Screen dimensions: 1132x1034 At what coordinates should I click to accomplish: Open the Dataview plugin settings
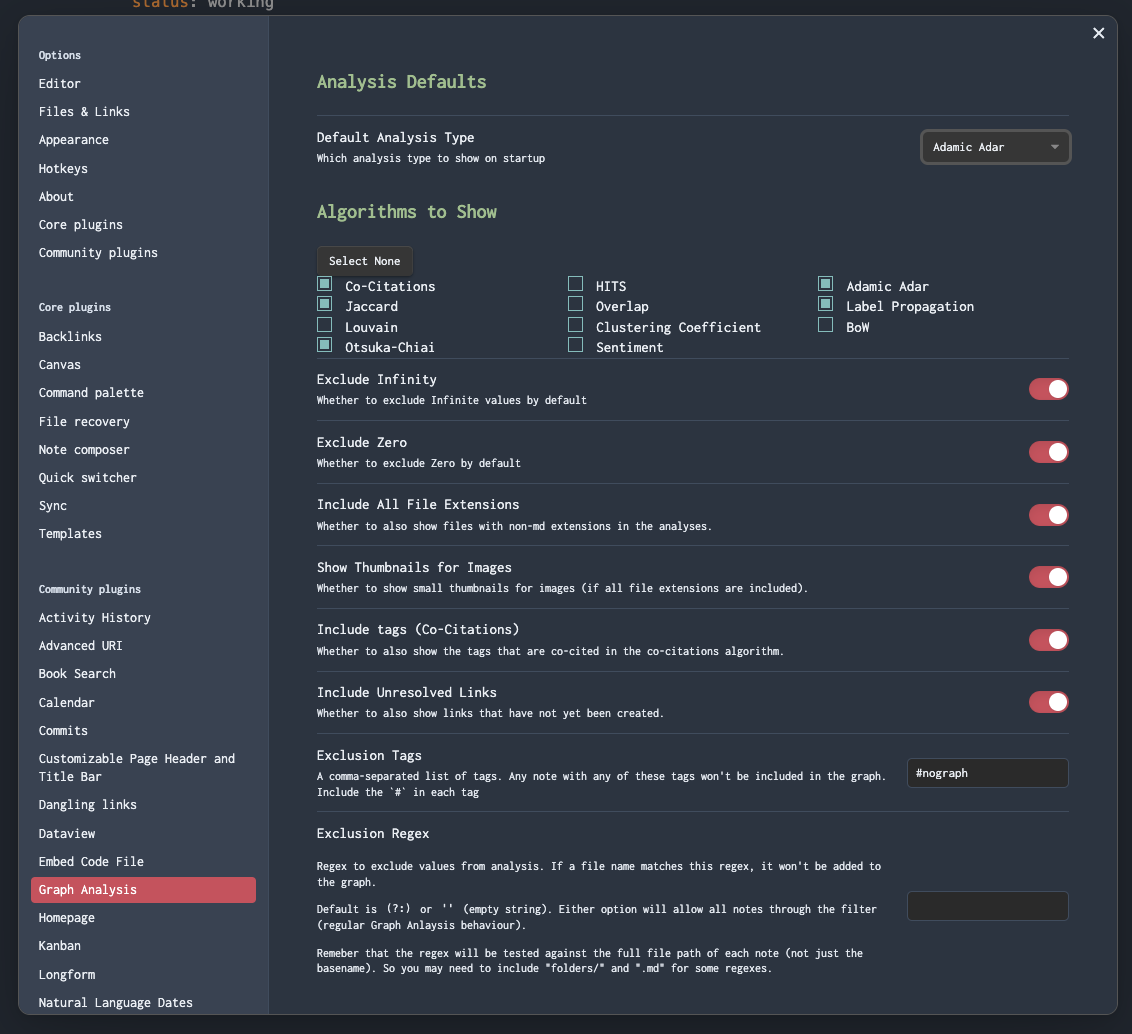[66, 833]
